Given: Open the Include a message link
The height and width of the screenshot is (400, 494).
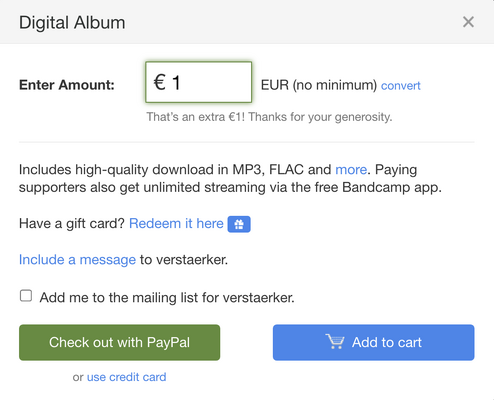Looking at the screenshot, I should 77,260.
